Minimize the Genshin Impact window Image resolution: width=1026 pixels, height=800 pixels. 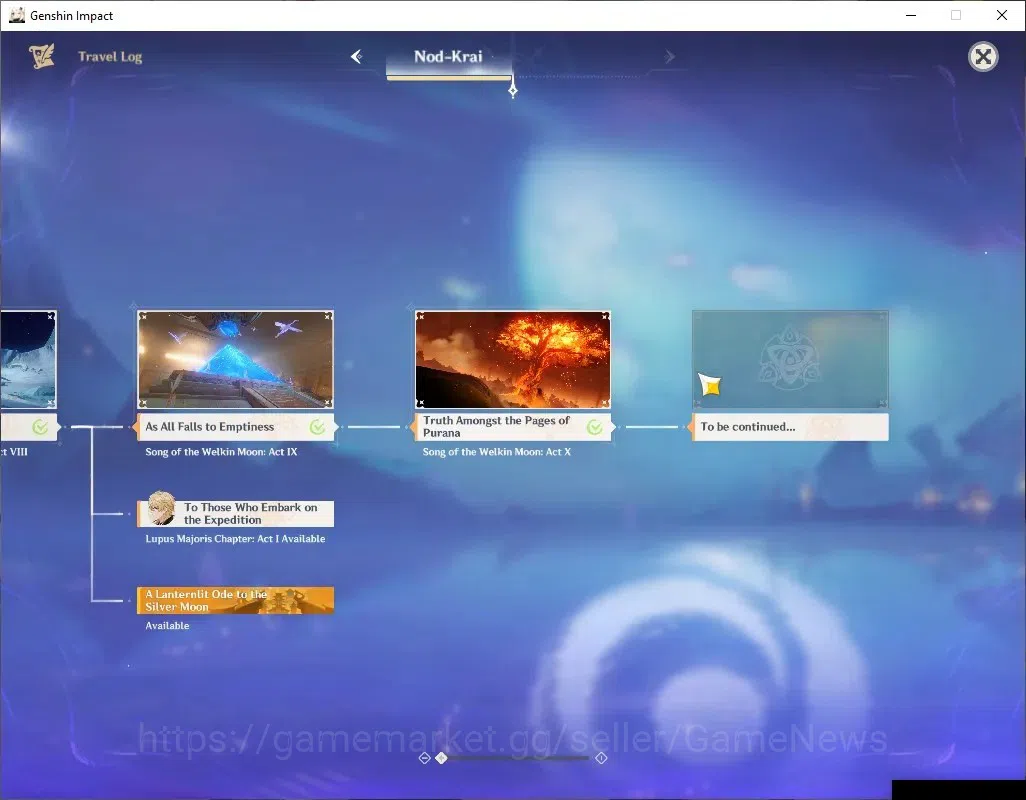(911, 15)
